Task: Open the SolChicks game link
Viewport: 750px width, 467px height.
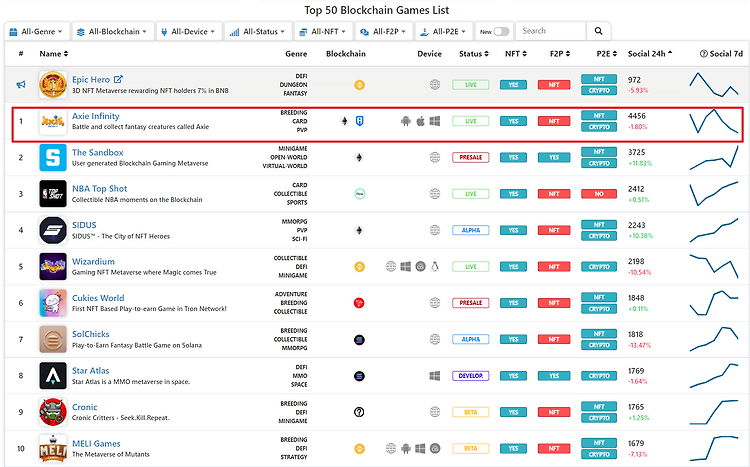Action: (90, 334)
